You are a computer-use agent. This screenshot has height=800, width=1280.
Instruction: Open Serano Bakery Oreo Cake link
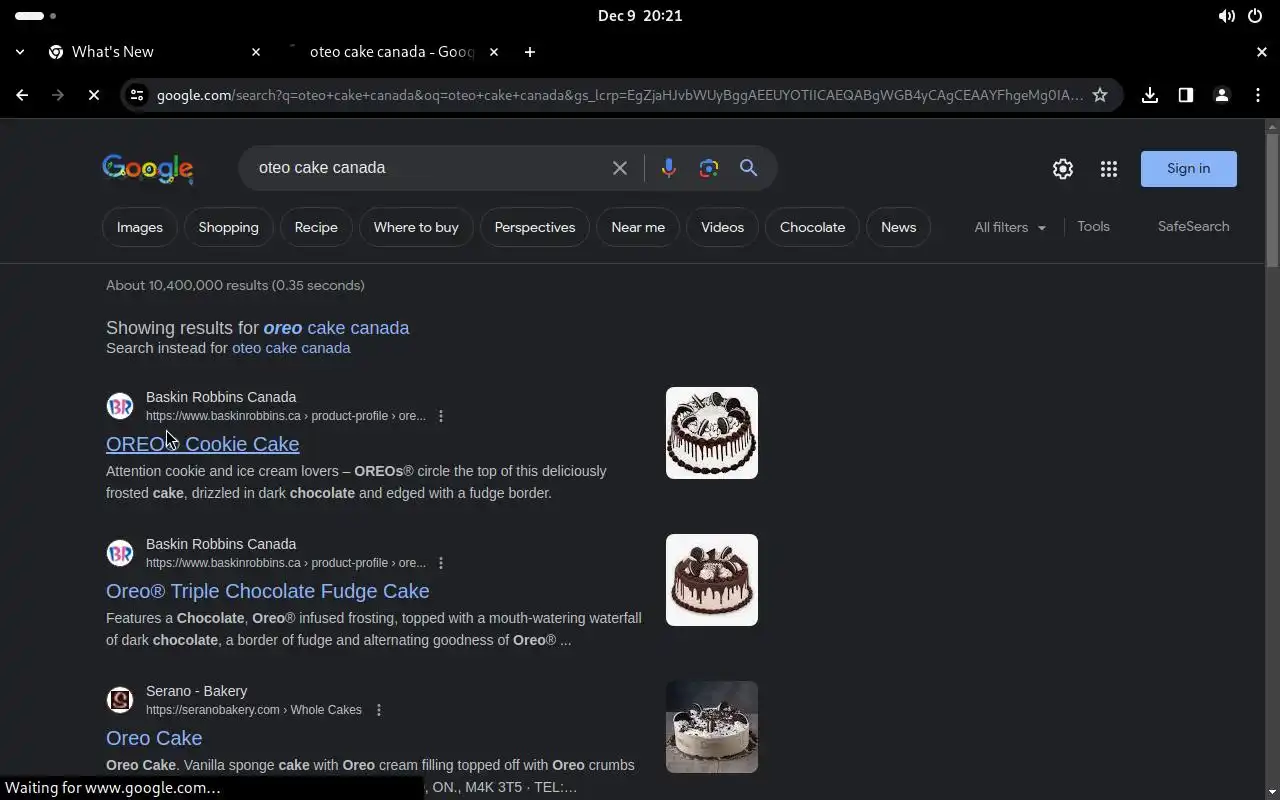154,738
